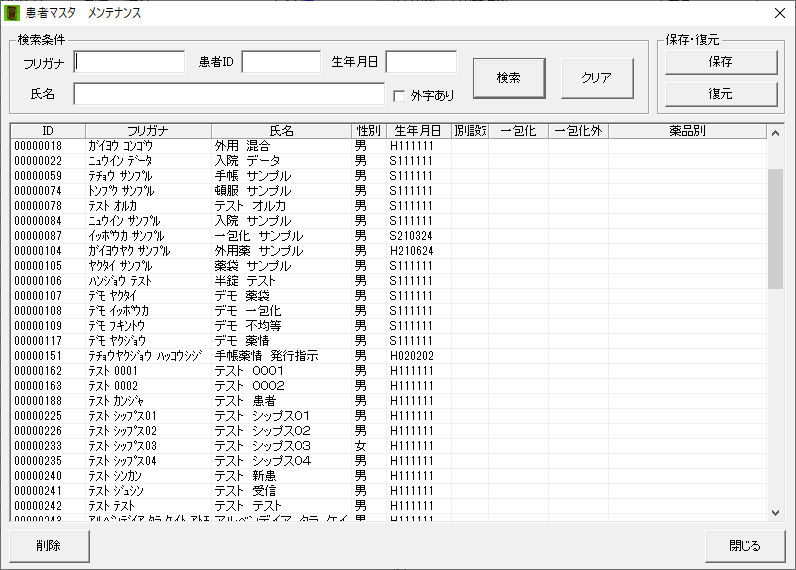
Task: Select the 生年月日 input box
Action: click(421, 62)
